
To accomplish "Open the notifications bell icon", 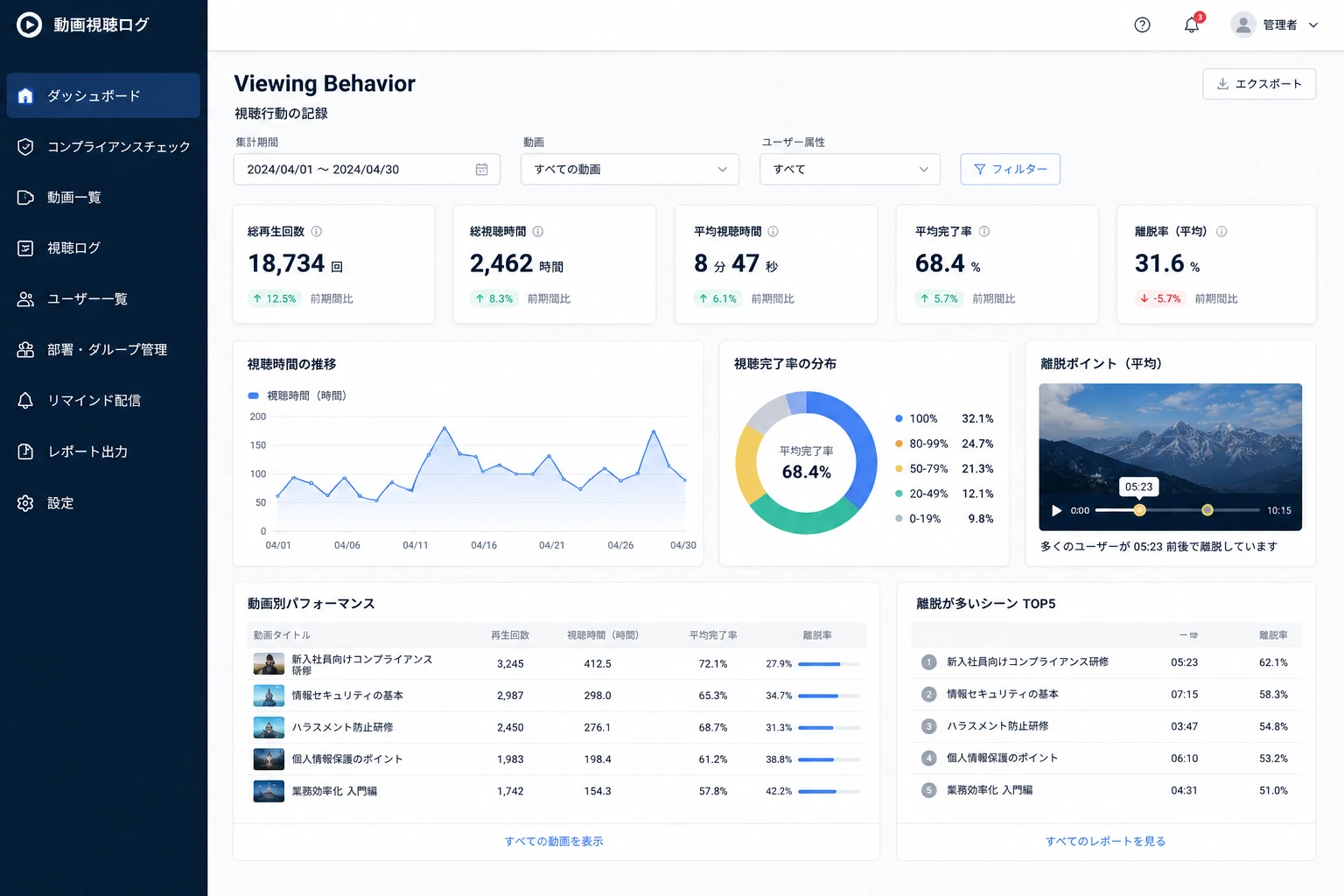I will click(1192, 24).
